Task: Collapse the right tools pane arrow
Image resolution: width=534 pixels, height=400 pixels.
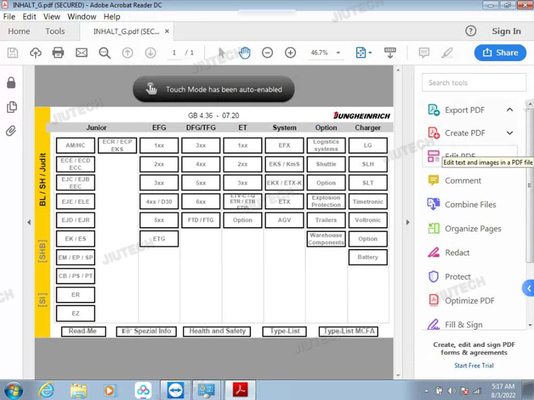Action: click(408, 222)
